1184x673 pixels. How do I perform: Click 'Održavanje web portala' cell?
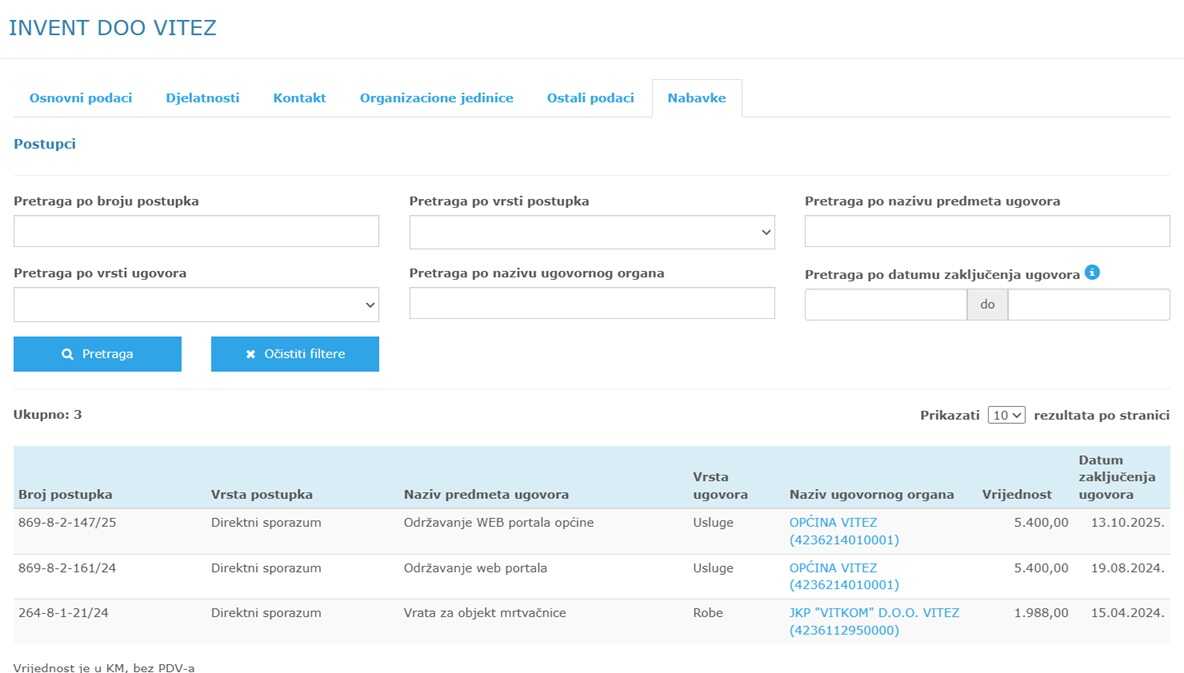(x=476, y=568)
